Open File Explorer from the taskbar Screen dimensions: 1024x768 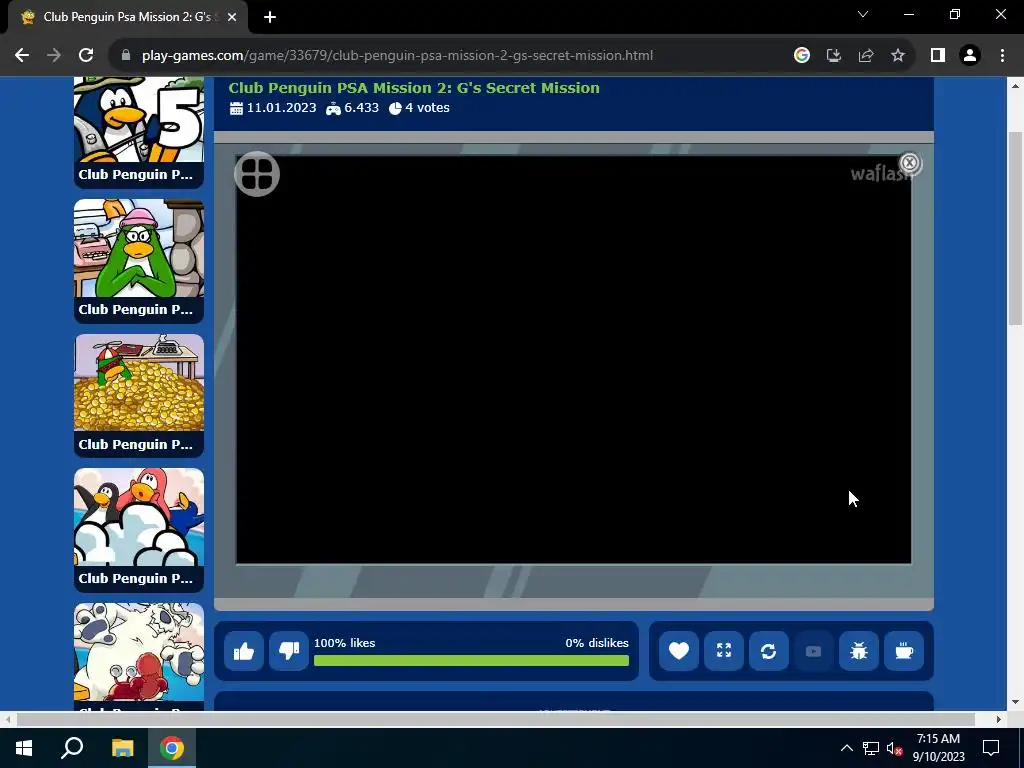click(x=122, y=748)
